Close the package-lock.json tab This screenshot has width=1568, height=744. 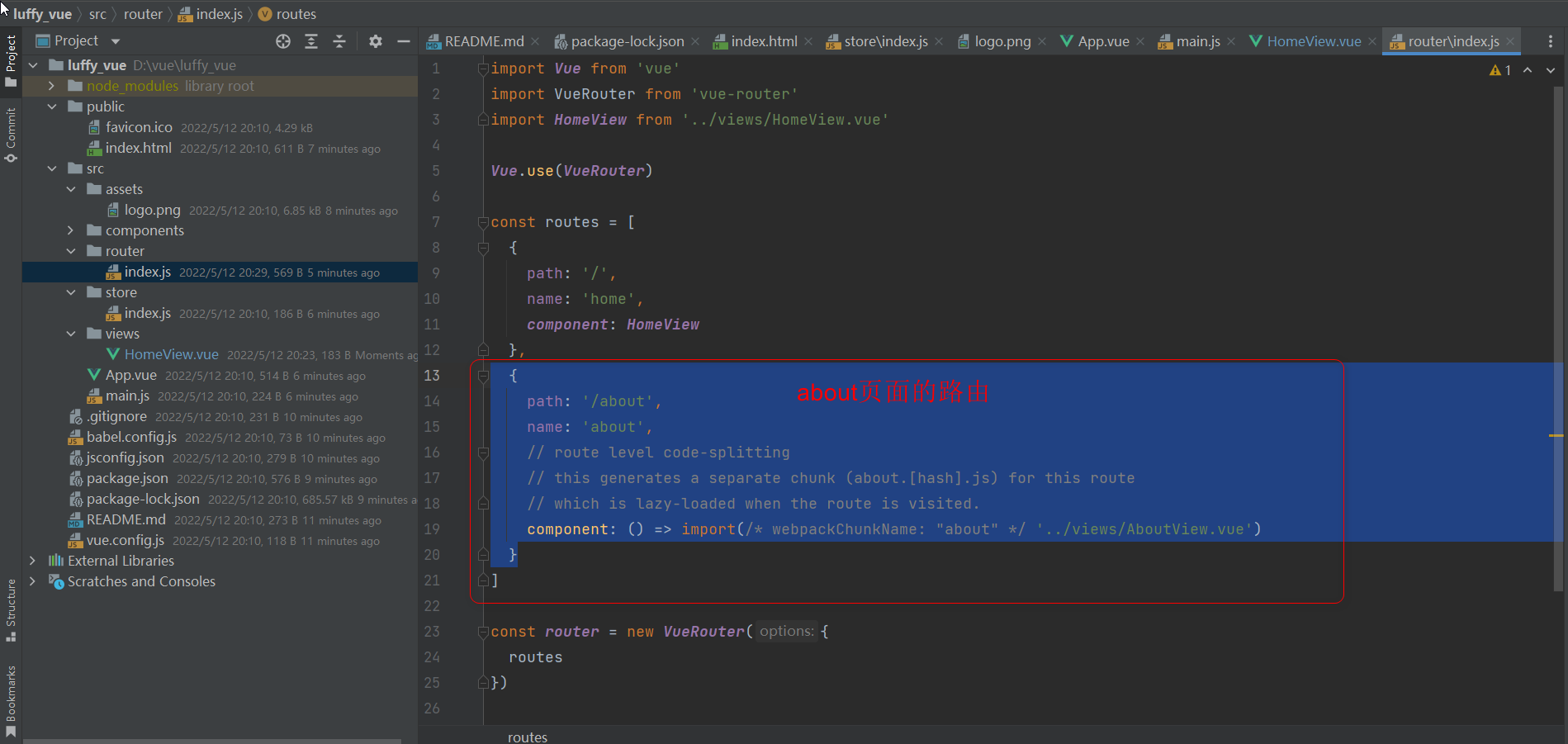point(695,41)
